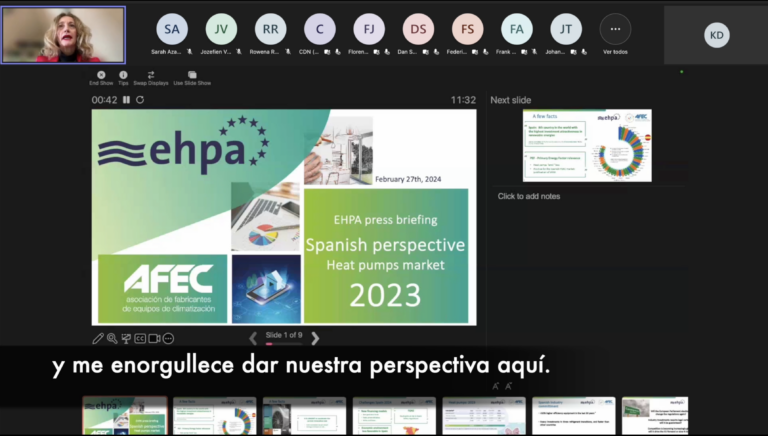Image resolution: width=768 pixels, height=436 pixels.
Task: Go to the previous slide arrow
Action: coord(253,338)
